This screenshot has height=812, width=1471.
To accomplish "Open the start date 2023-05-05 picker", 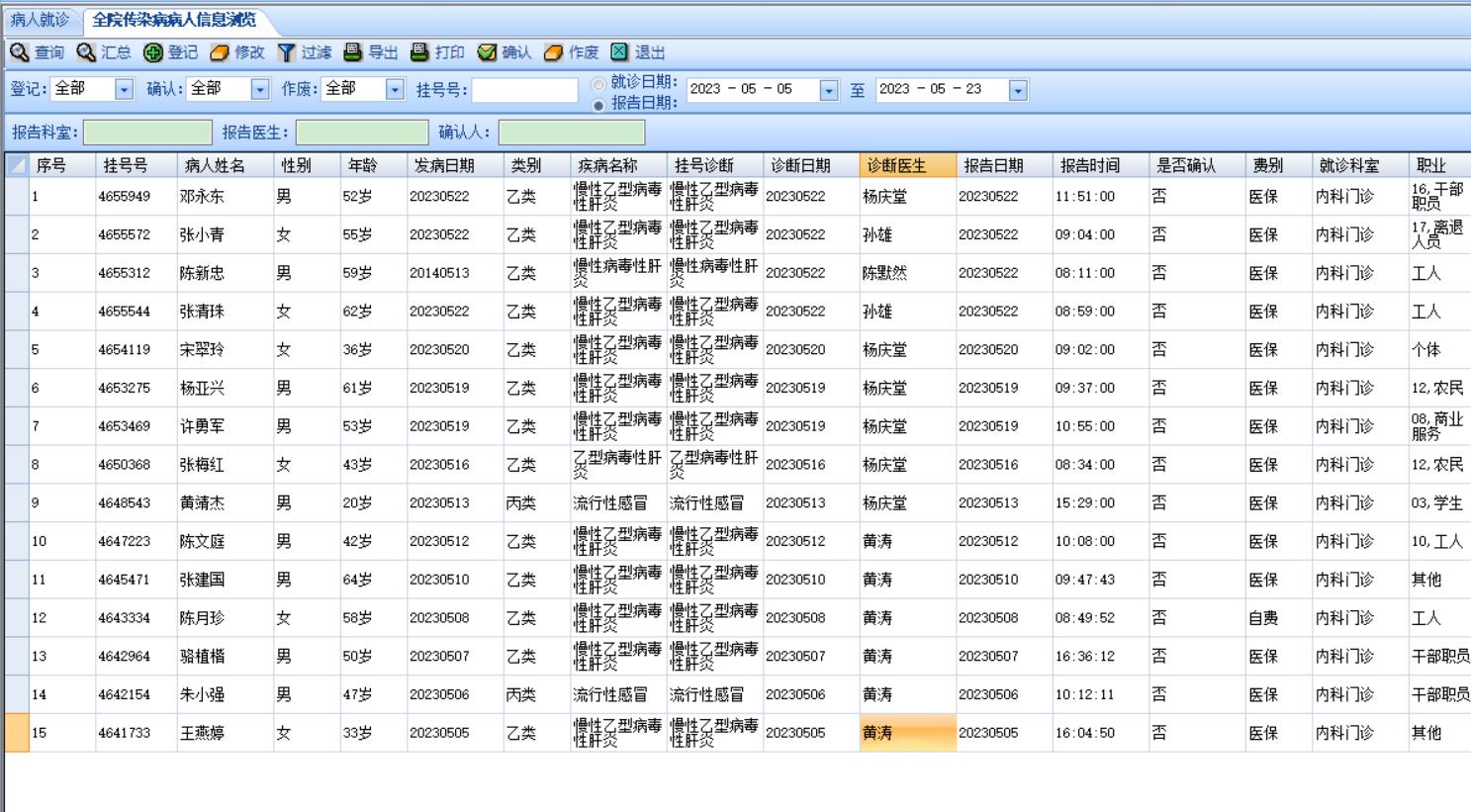I will click(829, 91).
